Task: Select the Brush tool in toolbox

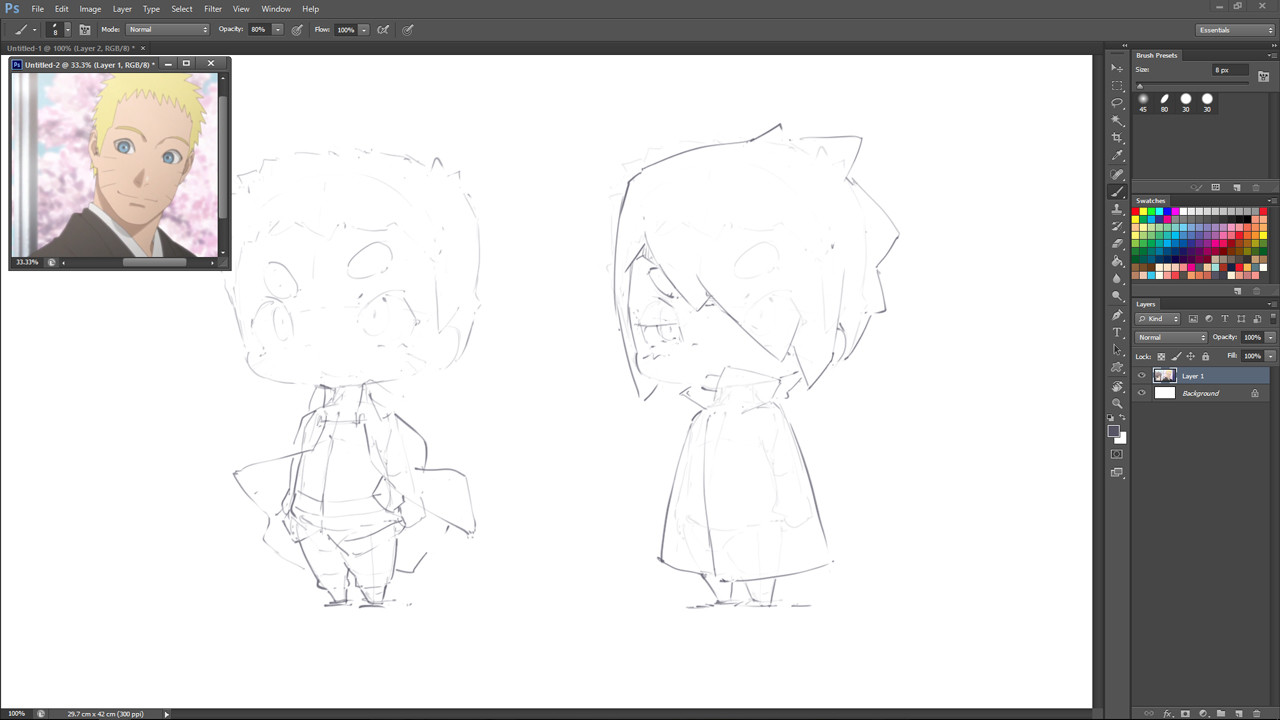Action: [1117, 191]
